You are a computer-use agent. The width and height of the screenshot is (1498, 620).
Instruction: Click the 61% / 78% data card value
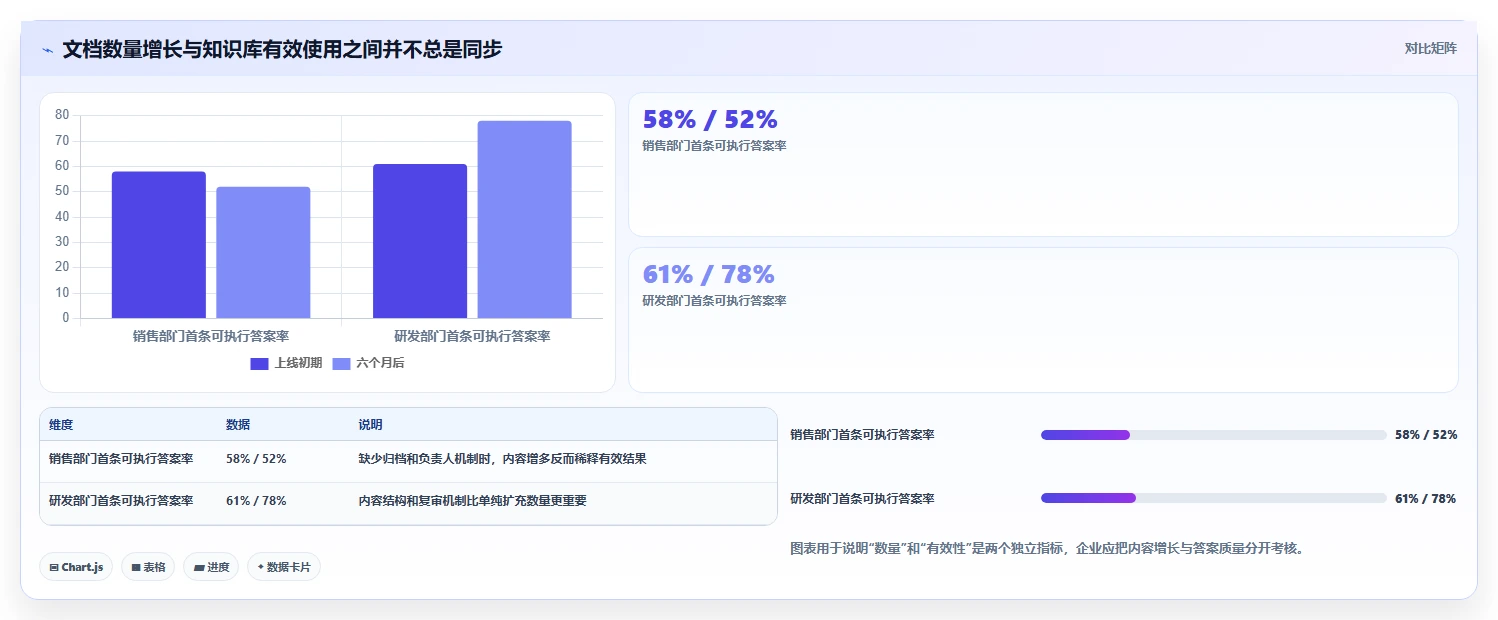click(x=709, y=274)
